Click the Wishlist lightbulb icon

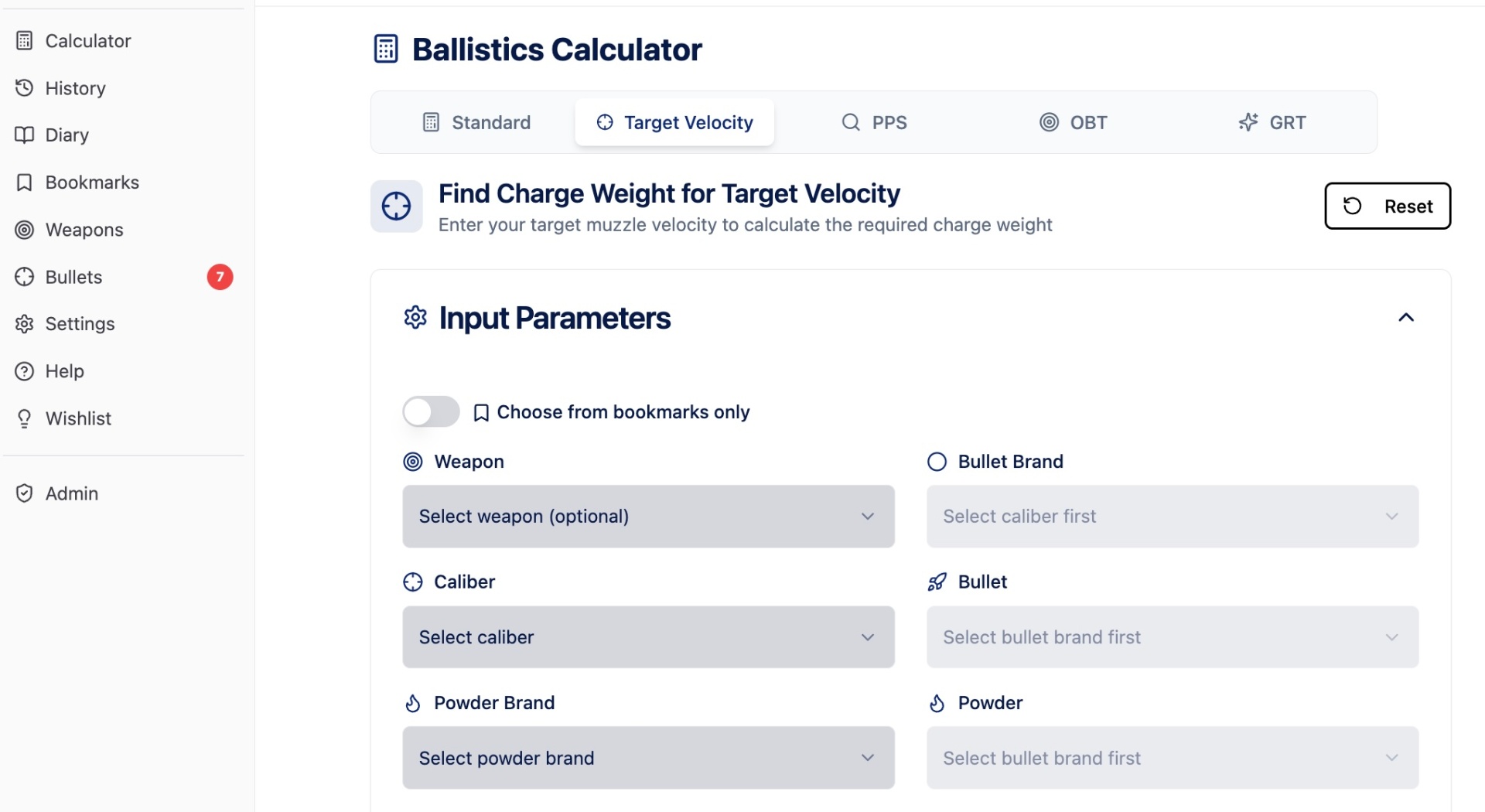(x=25, y=418)
